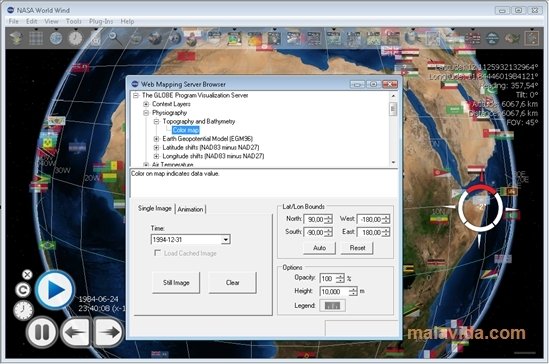The height and width of the screenshot is (364, 549).
Task: Click the Auto bounds button
Action: click(319, 248)
